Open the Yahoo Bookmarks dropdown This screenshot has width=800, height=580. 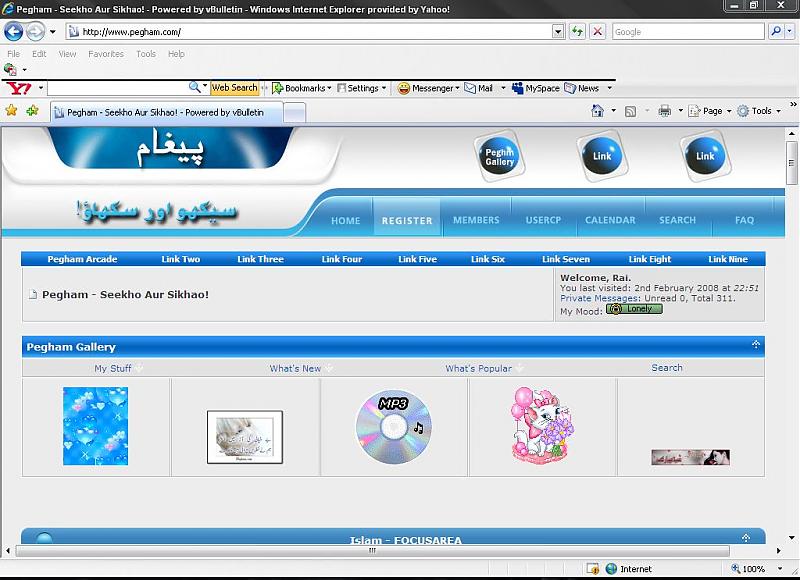pyautogui.click(x=302, y=88)
